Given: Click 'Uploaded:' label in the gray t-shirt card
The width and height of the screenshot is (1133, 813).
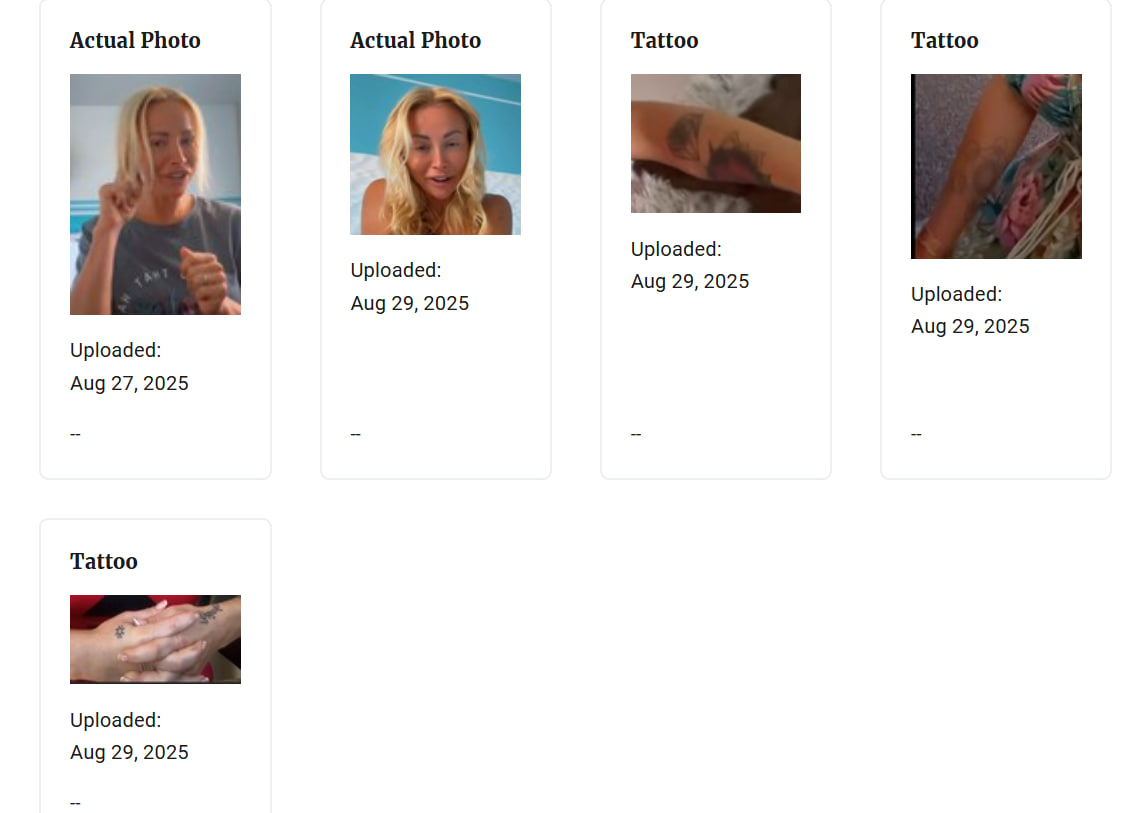Looking at the screenshot, I should [116, 350].
